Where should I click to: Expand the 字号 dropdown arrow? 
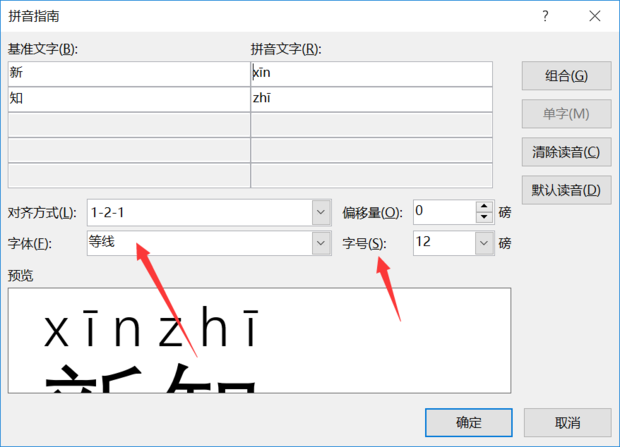pyautogui.click(x=484, y=243)
